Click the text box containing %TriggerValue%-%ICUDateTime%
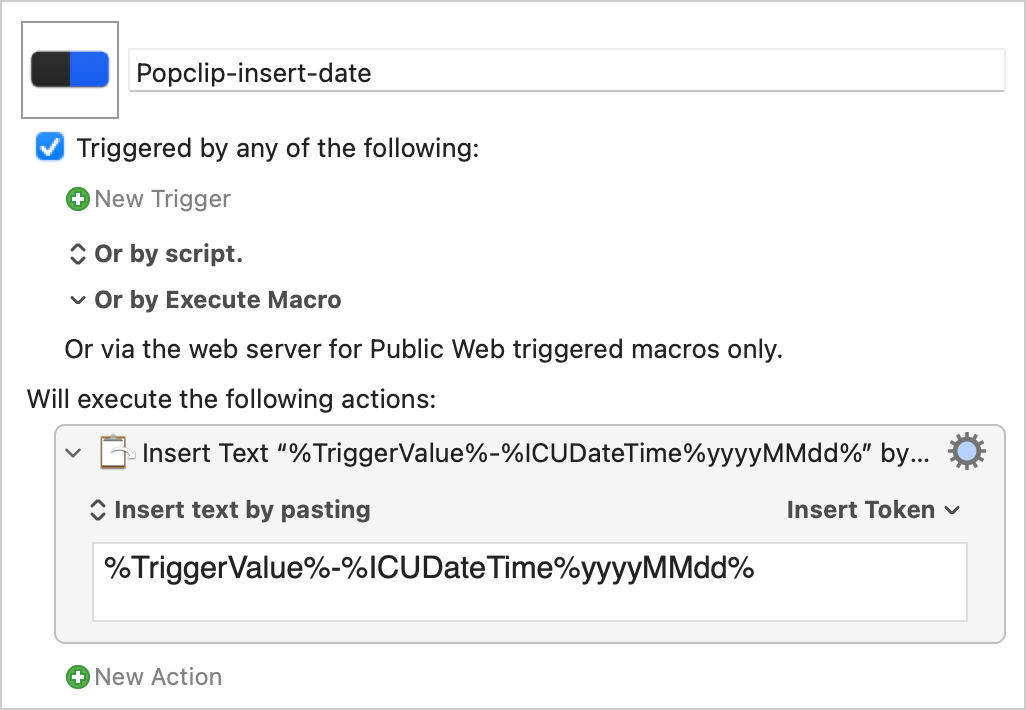This screenshot has height=710, width=1026. pyautogui.click(x=529, y=581)
